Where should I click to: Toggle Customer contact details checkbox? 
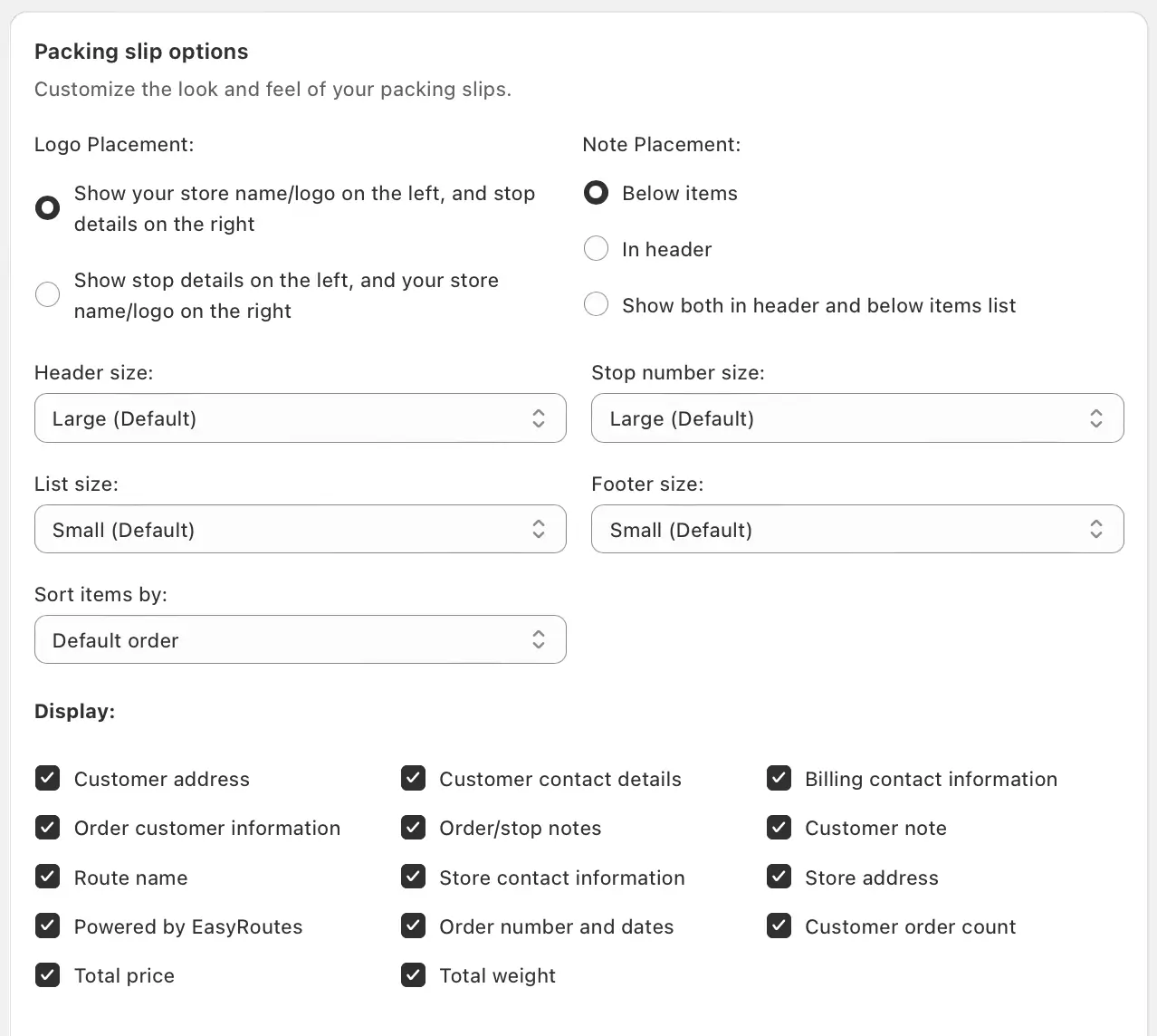point(413,778)
